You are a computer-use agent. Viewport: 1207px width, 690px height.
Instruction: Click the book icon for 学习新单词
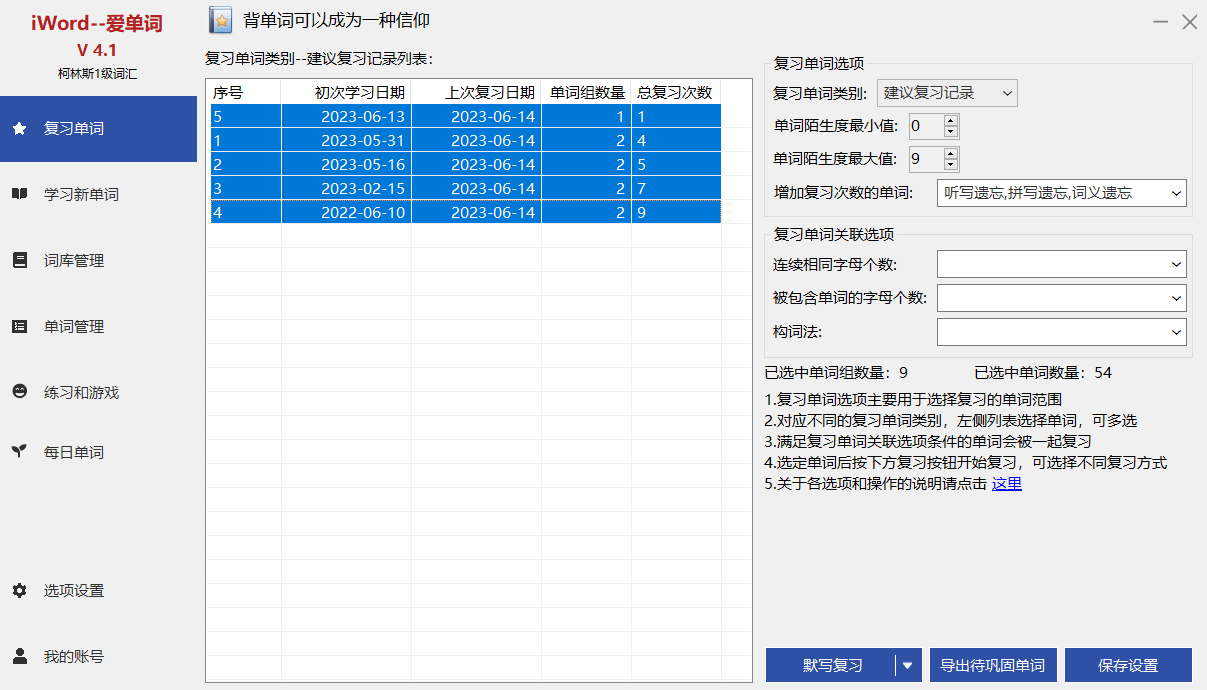19,195
